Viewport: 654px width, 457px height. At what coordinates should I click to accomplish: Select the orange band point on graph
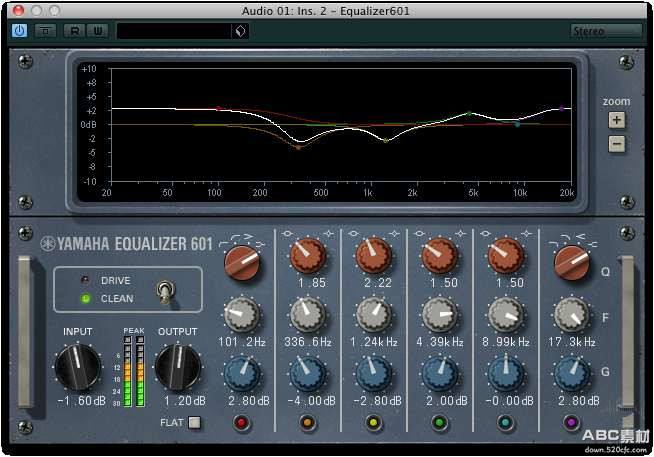(298, 147)
